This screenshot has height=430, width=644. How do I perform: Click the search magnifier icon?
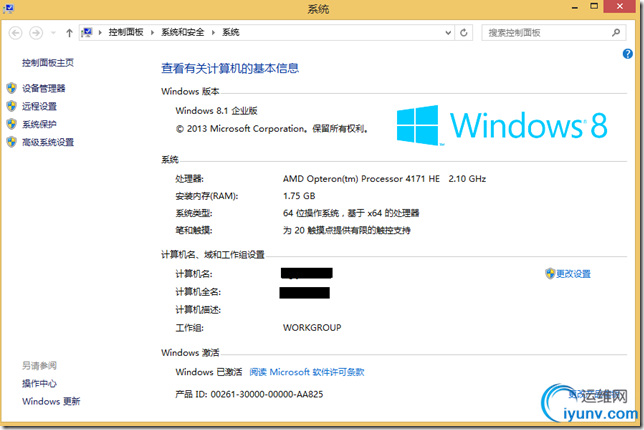(x=616, y=32)
